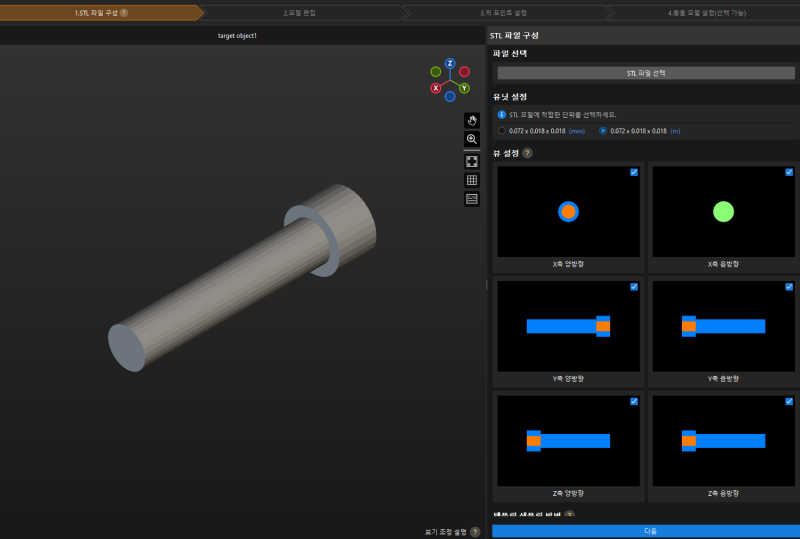
Task: Uncheck the Y축 음방향 view checkbox
Action: point(789,287)
